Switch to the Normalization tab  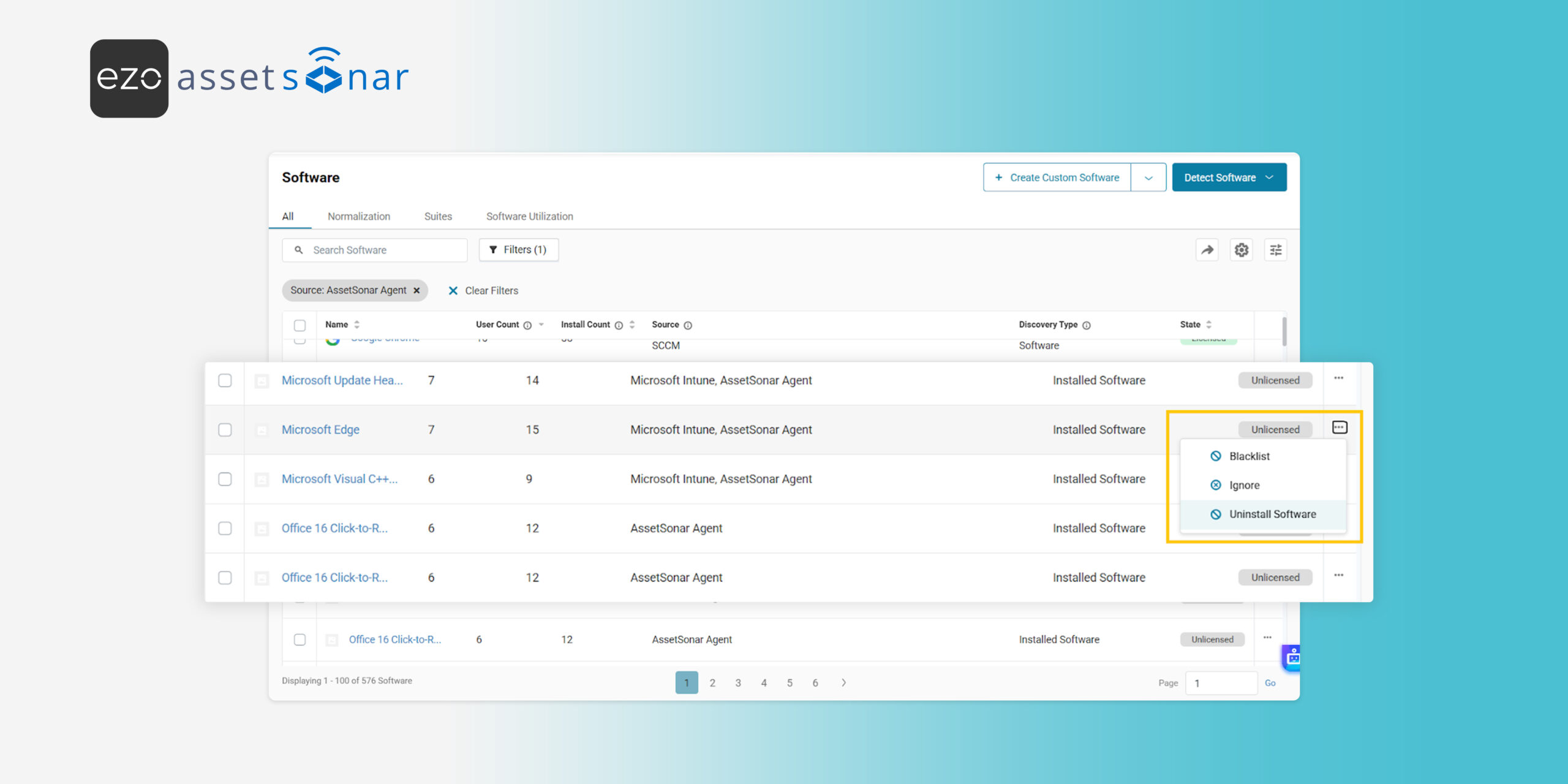click(358, 216)
